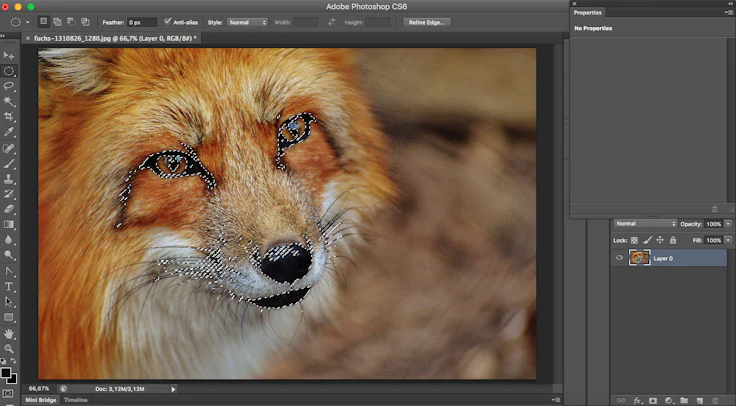The image size is (736, 406).
Task: Open the Style dropdown set to Normal
Action: (x=247, y=22)
